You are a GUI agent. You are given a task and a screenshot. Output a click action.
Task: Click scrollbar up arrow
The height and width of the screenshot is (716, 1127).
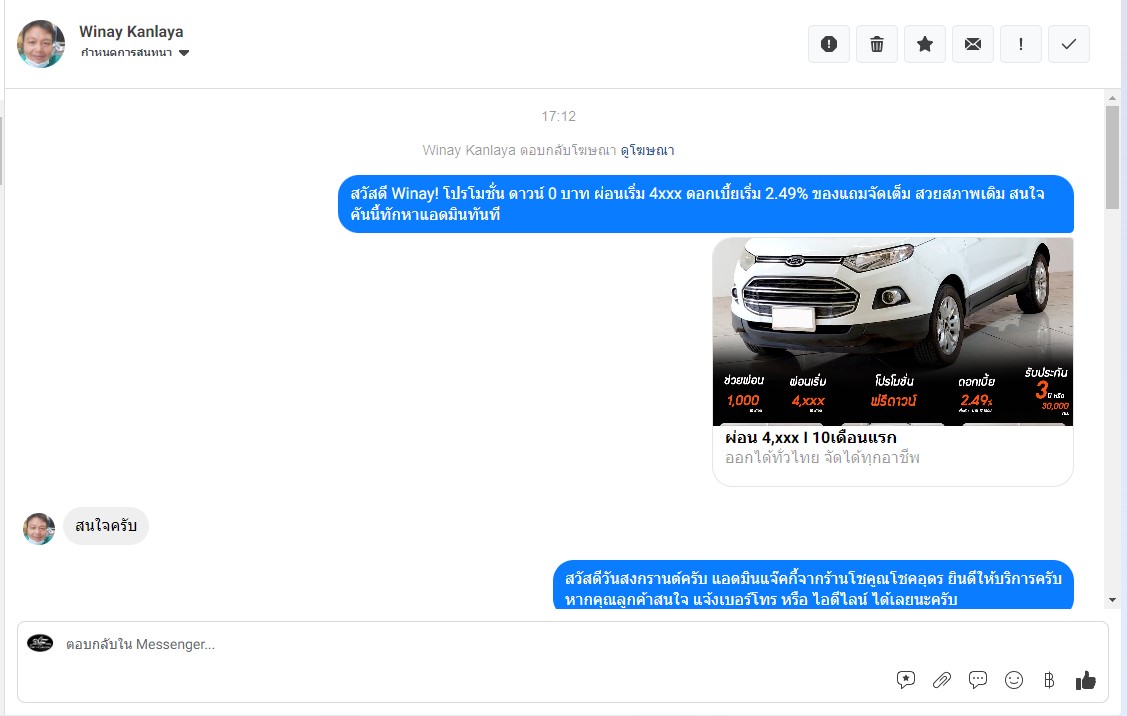1112,98
